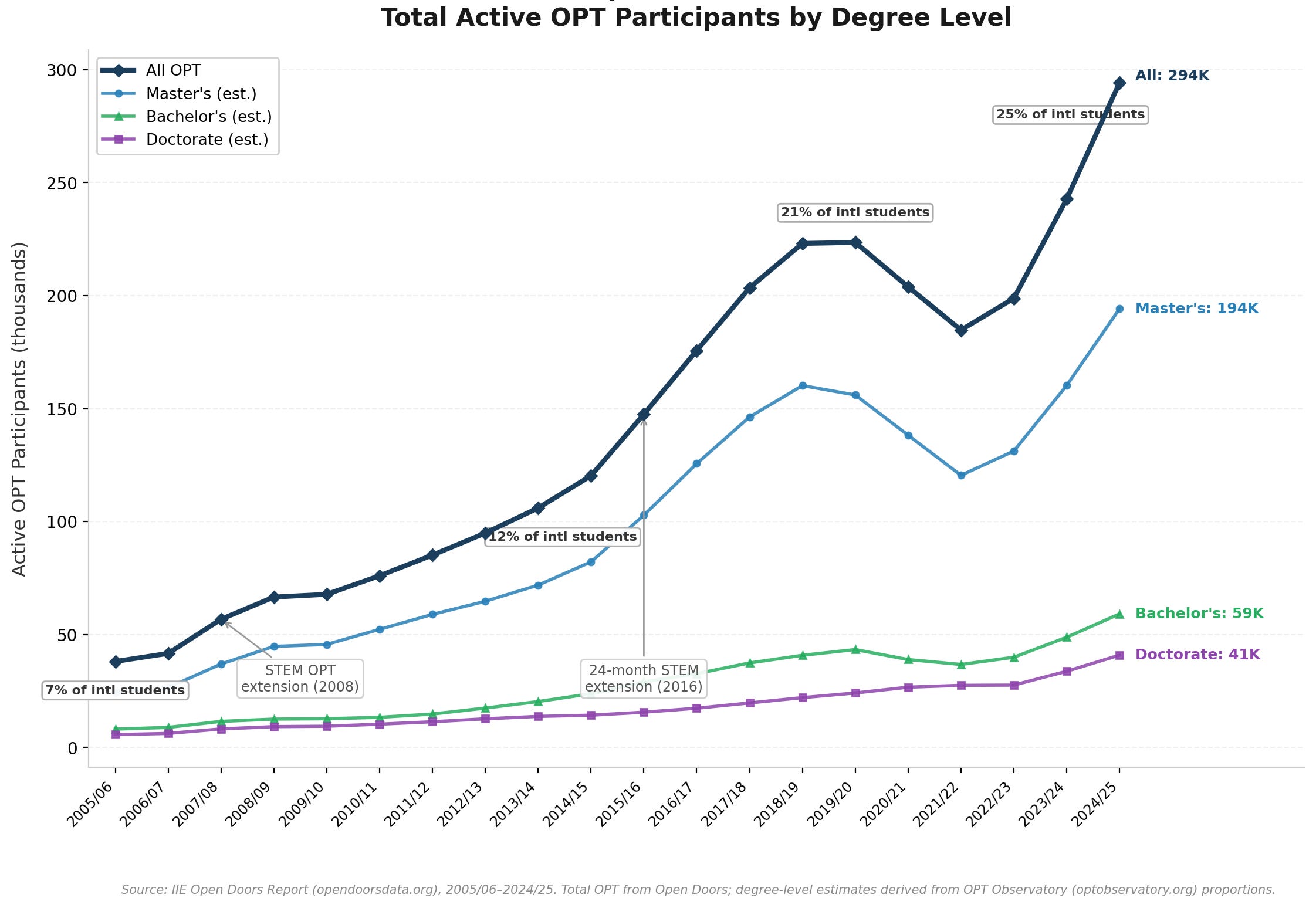Click the Doctorate square marker at 2024/25

(x=1119, y=655)
